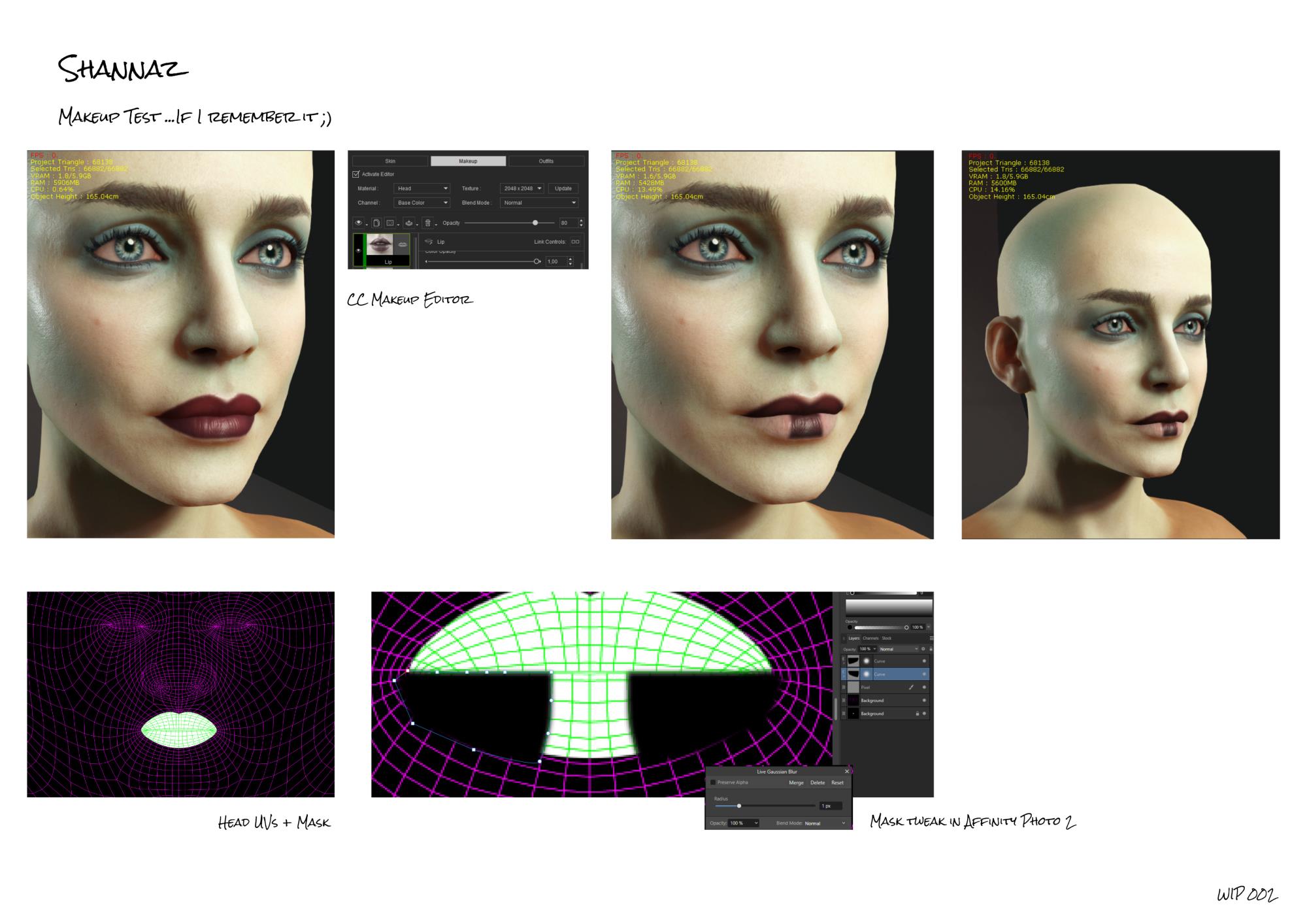Screen dimensions: 1307x924
Task: Switch to the Channels tab in Affinity
Action: point(870,638)
